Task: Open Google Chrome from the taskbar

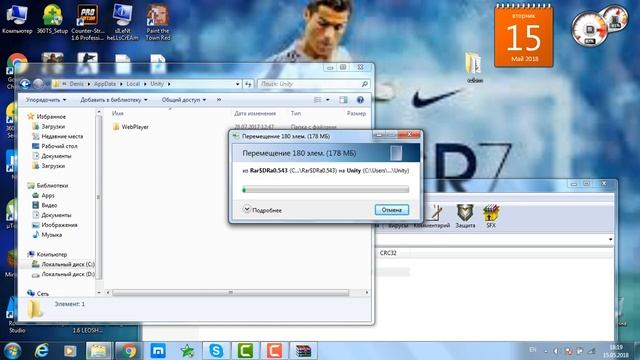Action: (128, 351)
